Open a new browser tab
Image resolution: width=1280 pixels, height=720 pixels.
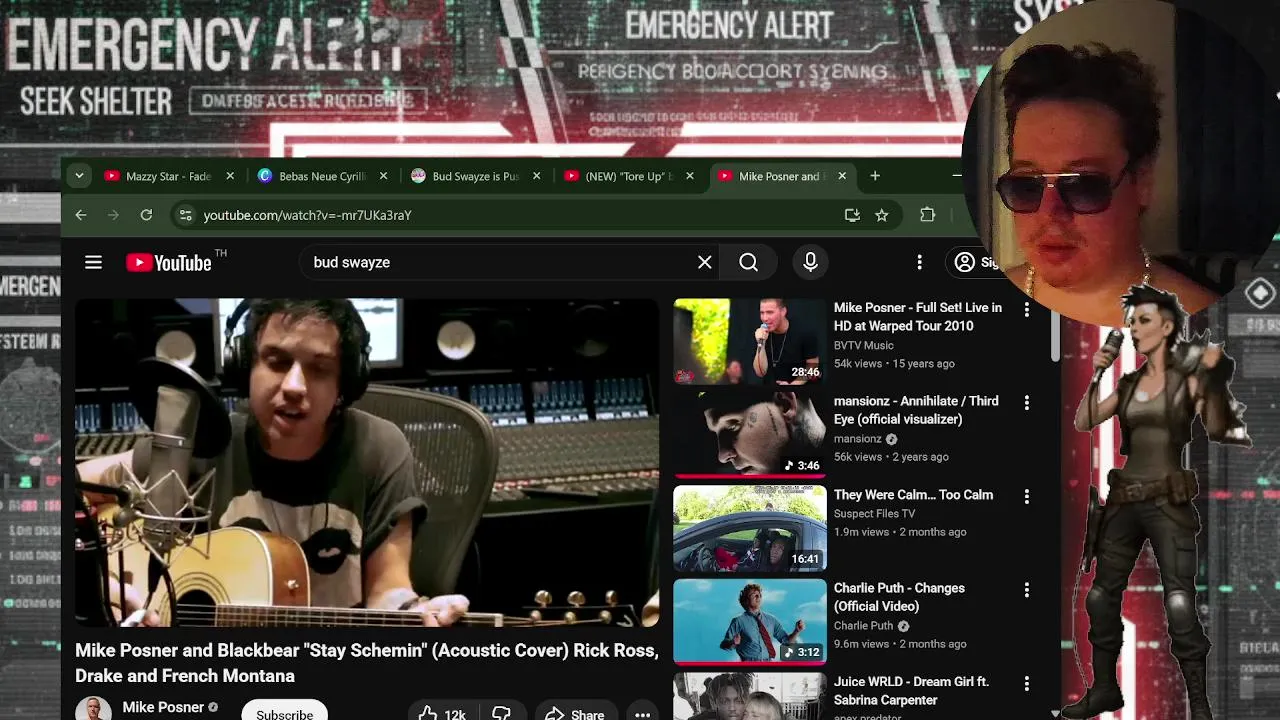pos(875,176)
